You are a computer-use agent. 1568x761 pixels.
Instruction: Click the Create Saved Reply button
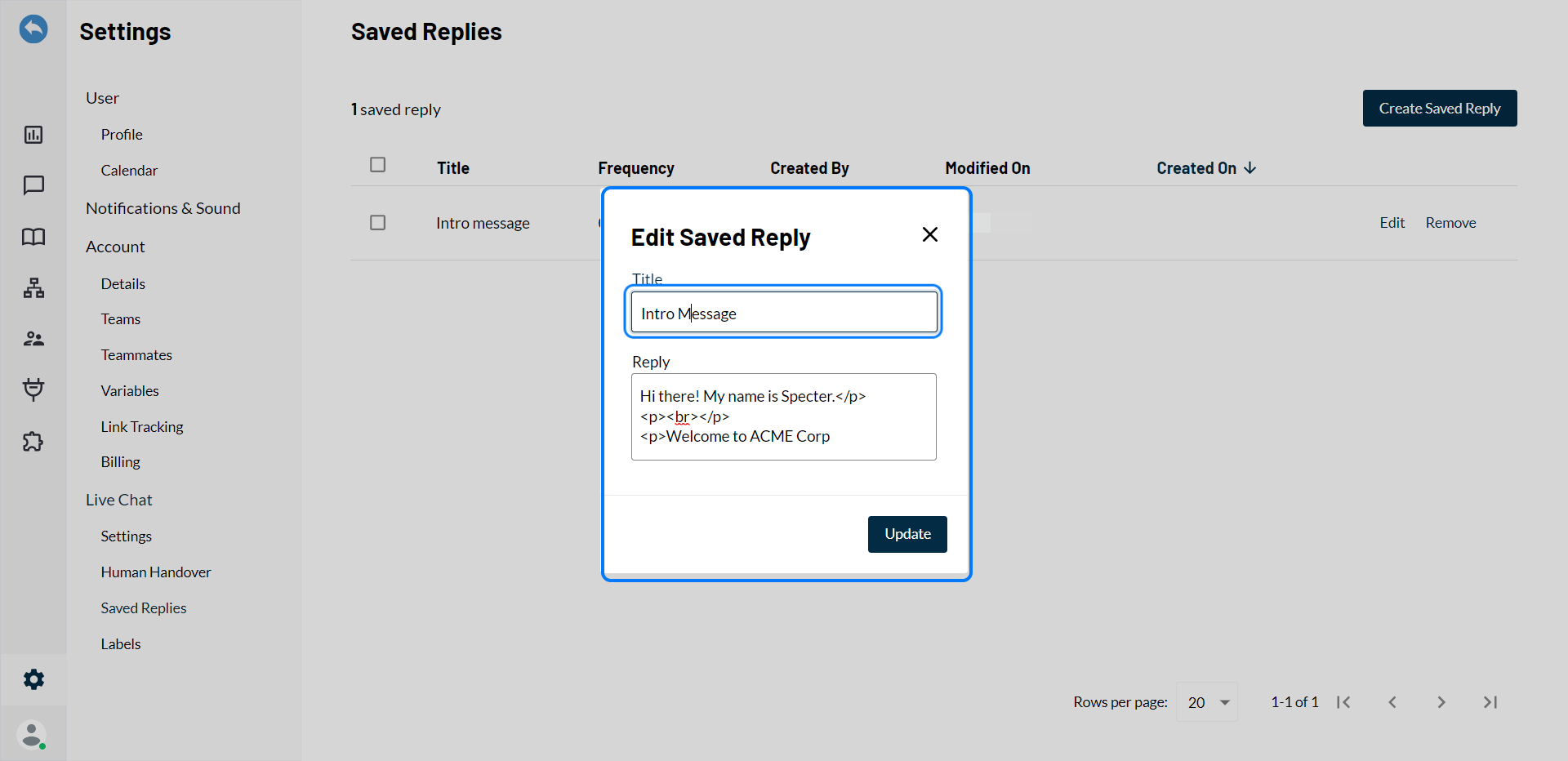click(1439, 109)
